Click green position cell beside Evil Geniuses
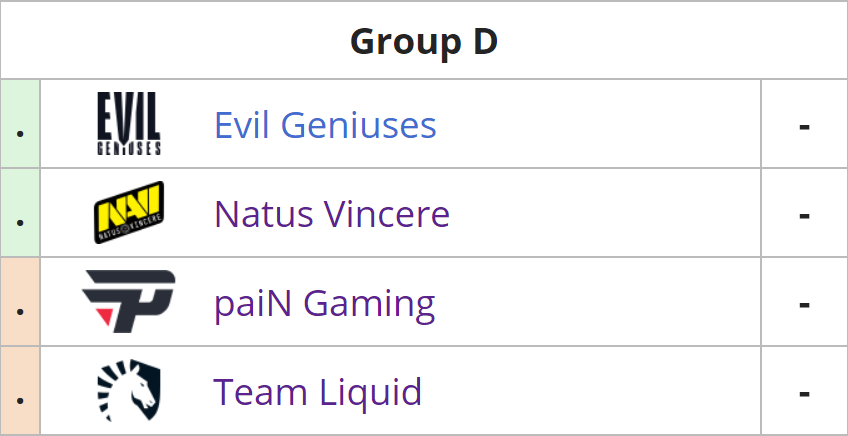The height and width of the screenshot is (436, 848). click(20, 123)
